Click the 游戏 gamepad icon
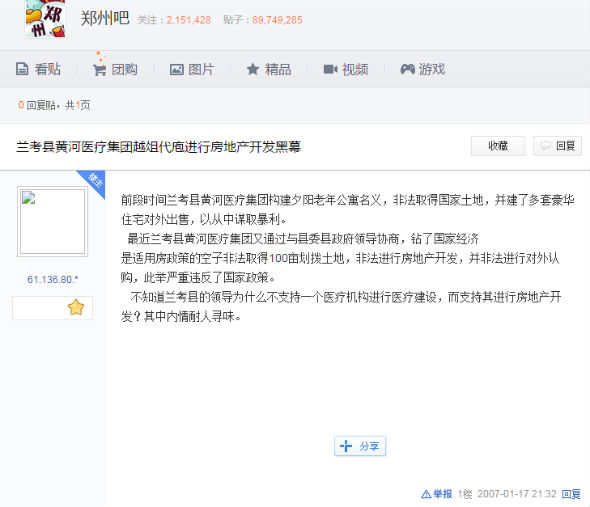590x507 pixels. 408,69
